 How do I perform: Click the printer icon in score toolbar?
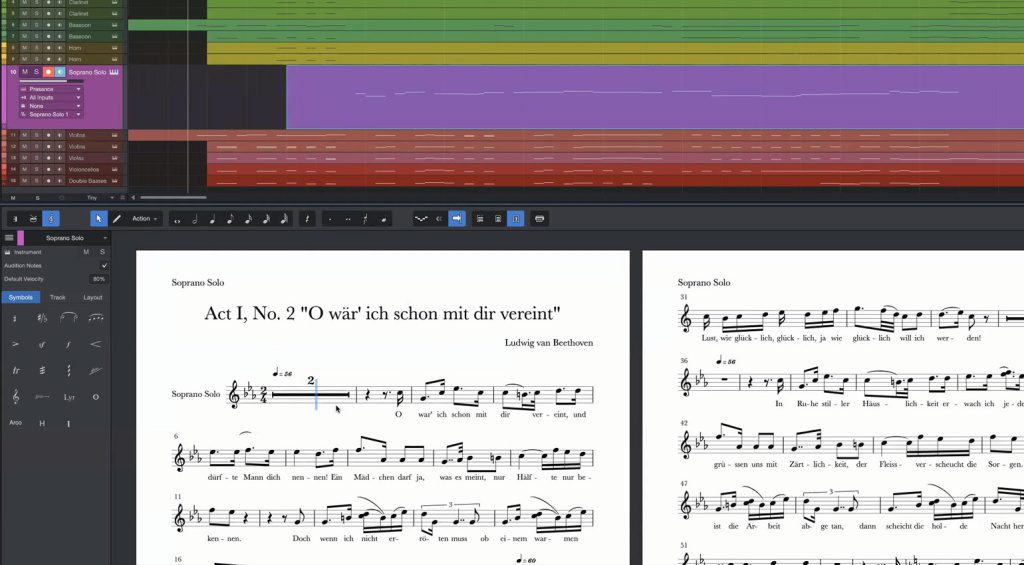[x=539, y=219]
